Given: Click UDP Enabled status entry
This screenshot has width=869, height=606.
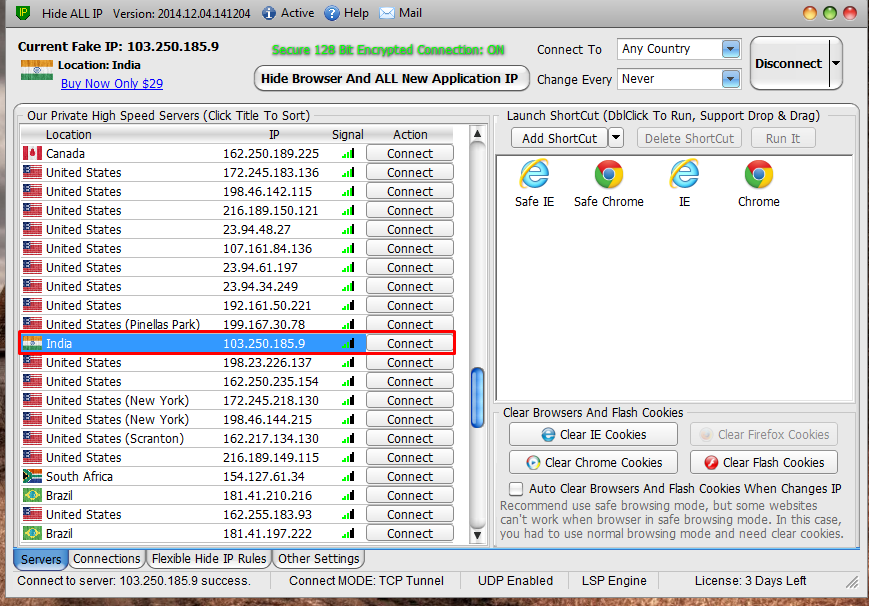Looking at the screenshot, I should (515, 580).
